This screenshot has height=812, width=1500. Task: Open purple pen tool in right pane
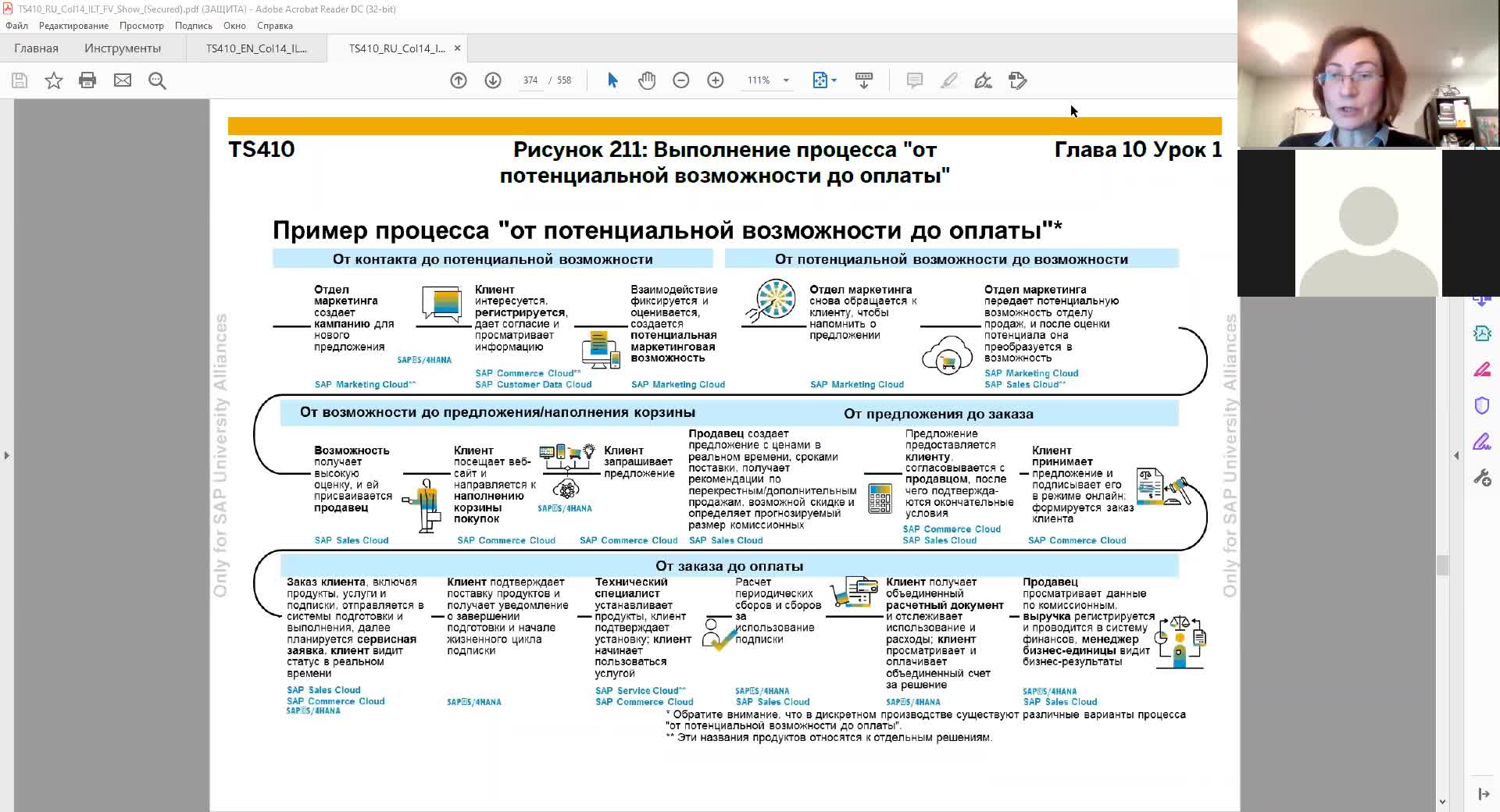click(x=1482, y=441)
